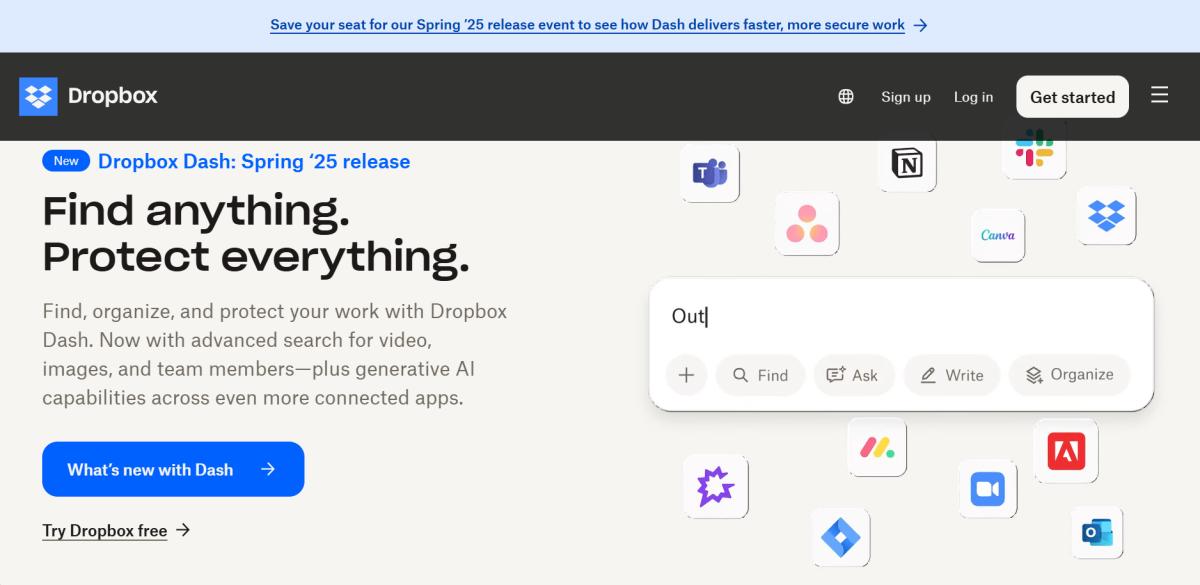Open the language selector globe icon
Viewport: 1200px width, 585px height.
point(846,96)
